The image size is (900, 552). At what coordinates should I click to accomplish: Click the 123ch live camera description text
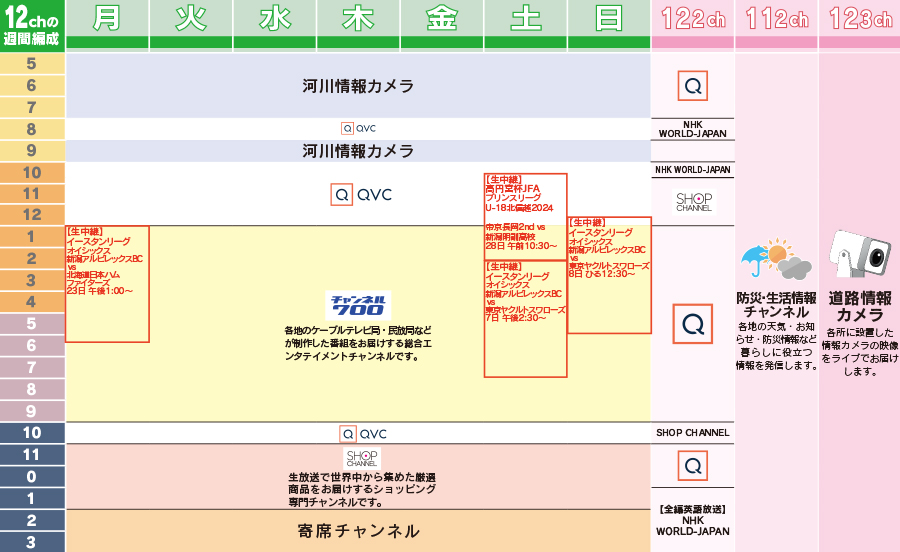click(859, 352)
